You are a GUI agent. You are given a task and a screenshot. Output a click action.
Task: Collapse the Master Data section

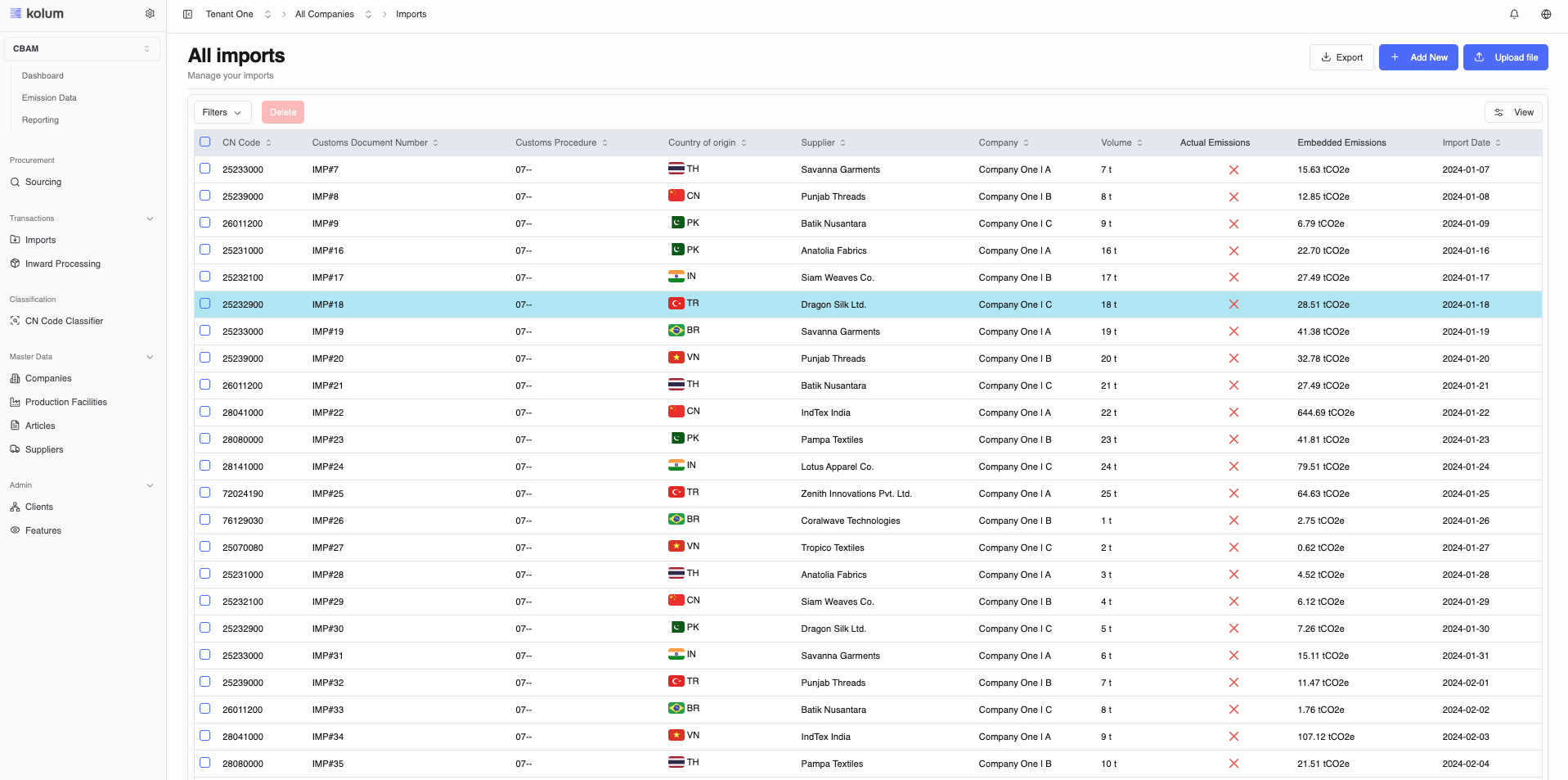150,358
